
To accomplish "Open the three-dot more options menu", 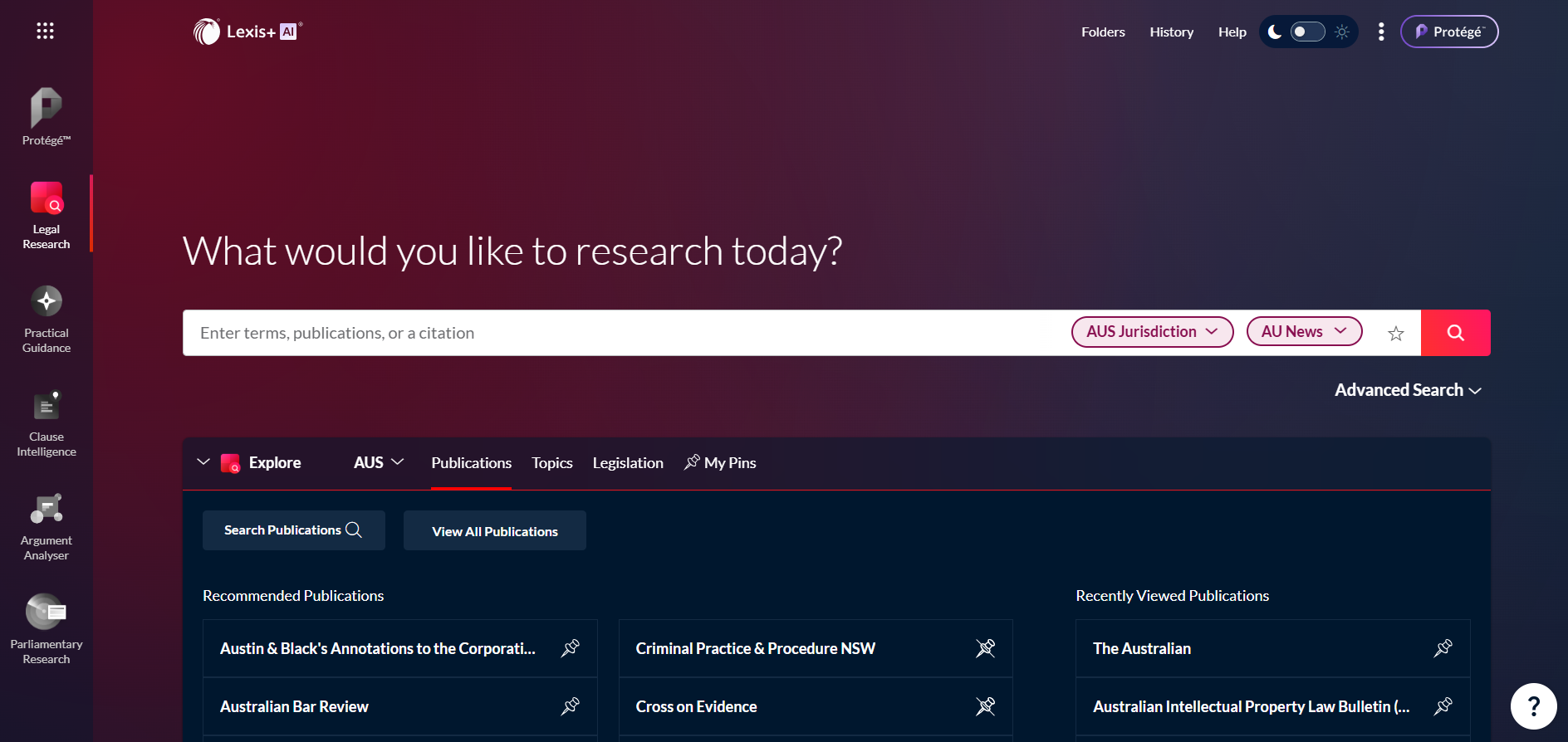I will tap(1381, 32).
